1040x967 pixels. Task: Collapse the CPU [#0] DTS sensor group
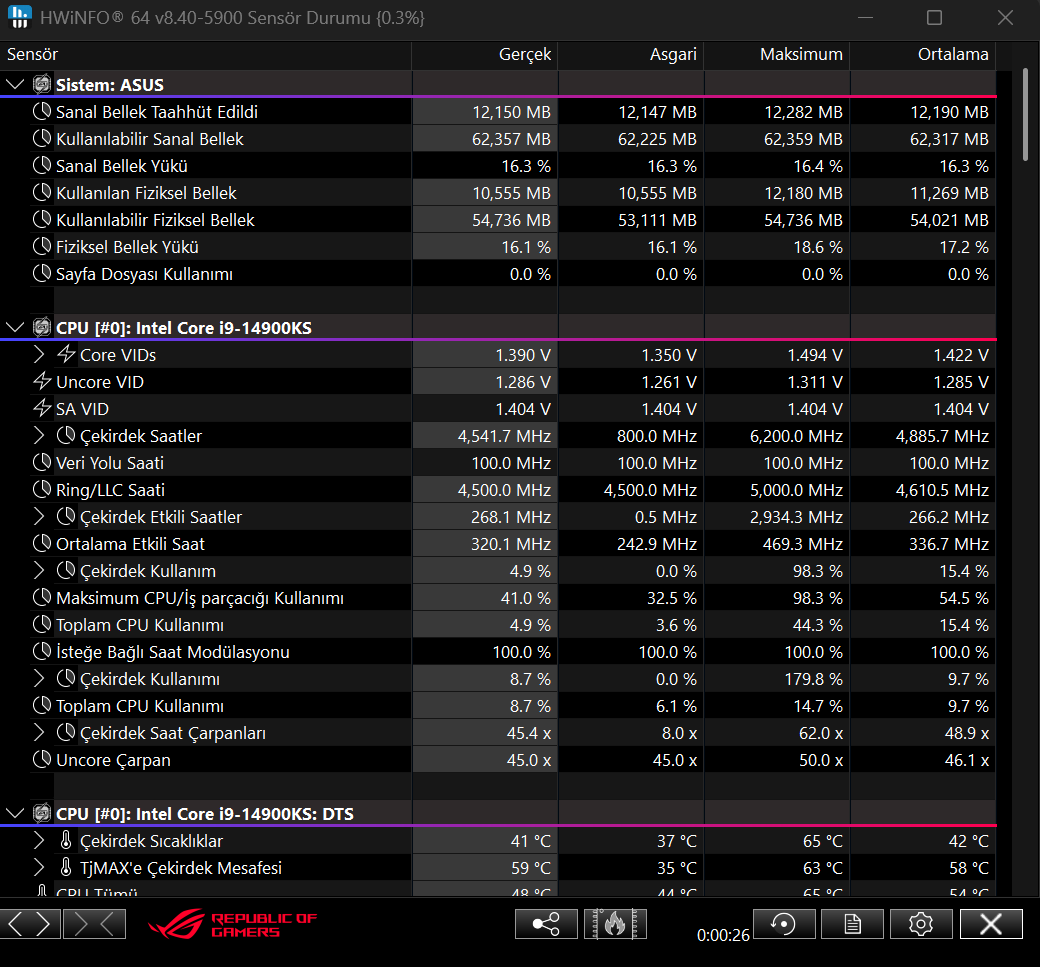click(15, 813)
